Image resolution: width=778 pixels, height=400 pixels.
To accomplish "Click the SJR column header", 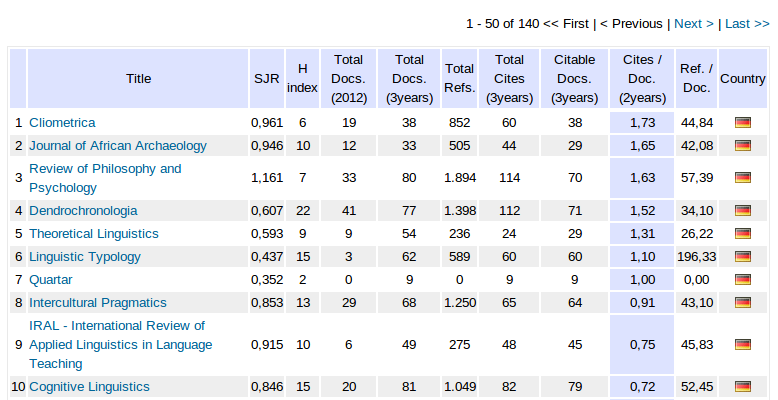I will (267, 78).
